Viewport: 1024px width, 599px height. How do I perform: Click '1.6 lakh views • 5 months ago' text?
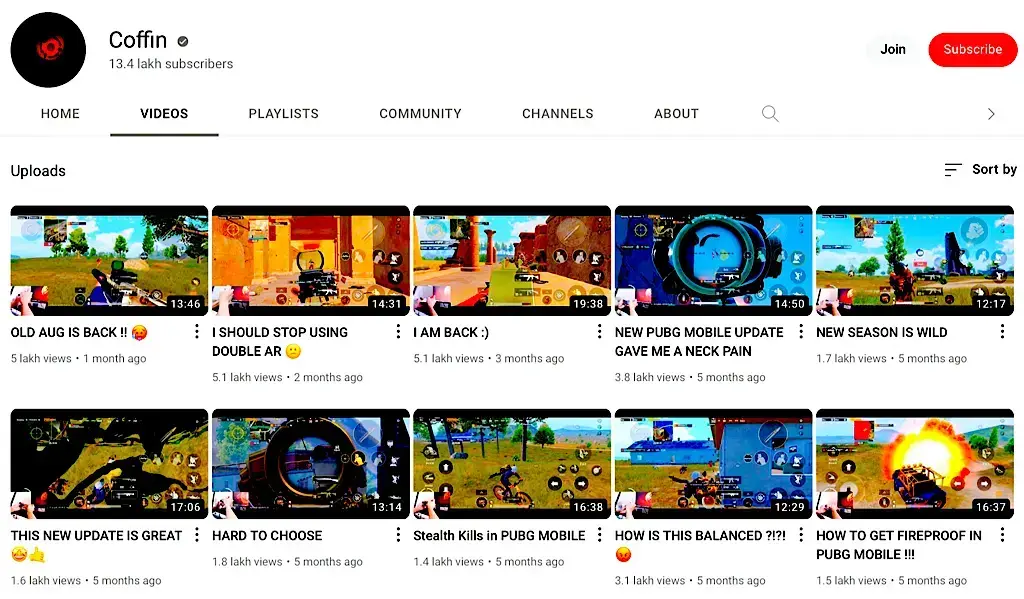(86, 581)
